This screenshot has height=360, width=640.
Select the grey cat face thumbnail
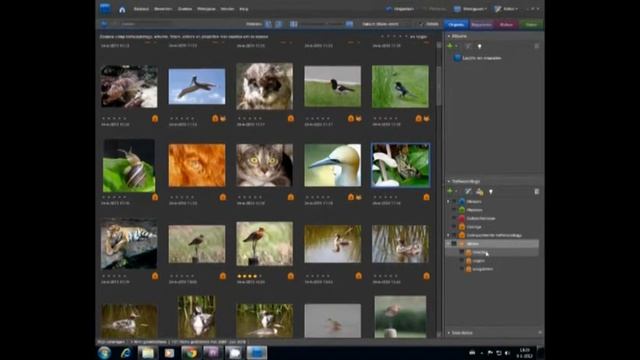(264, 165)
